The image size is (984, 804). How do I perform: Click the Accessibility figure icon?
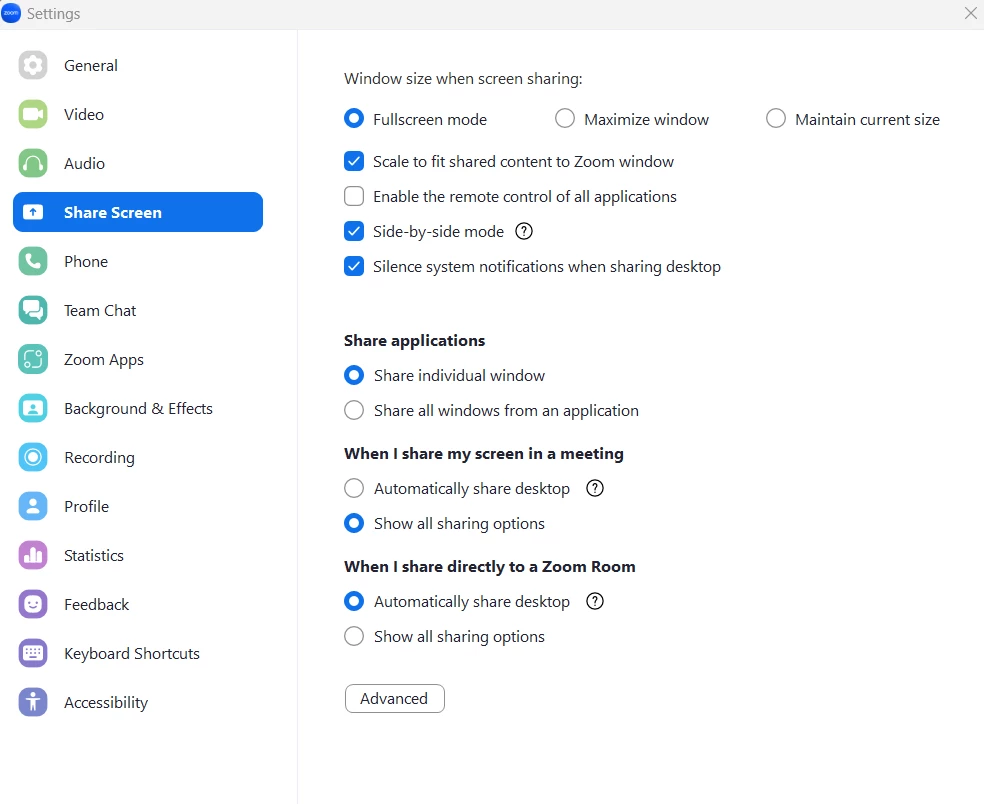click(33, 702)
